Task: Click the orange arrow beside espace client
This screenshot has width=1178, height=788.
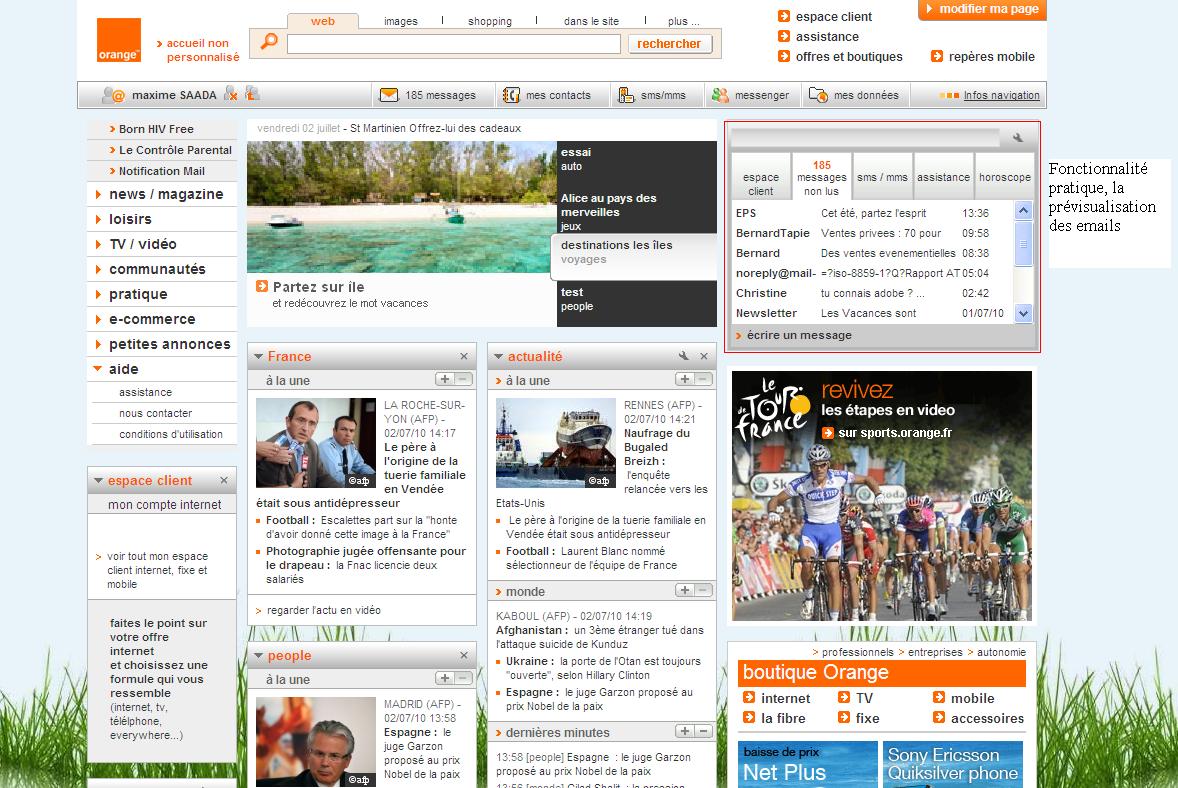Action: 784,16
